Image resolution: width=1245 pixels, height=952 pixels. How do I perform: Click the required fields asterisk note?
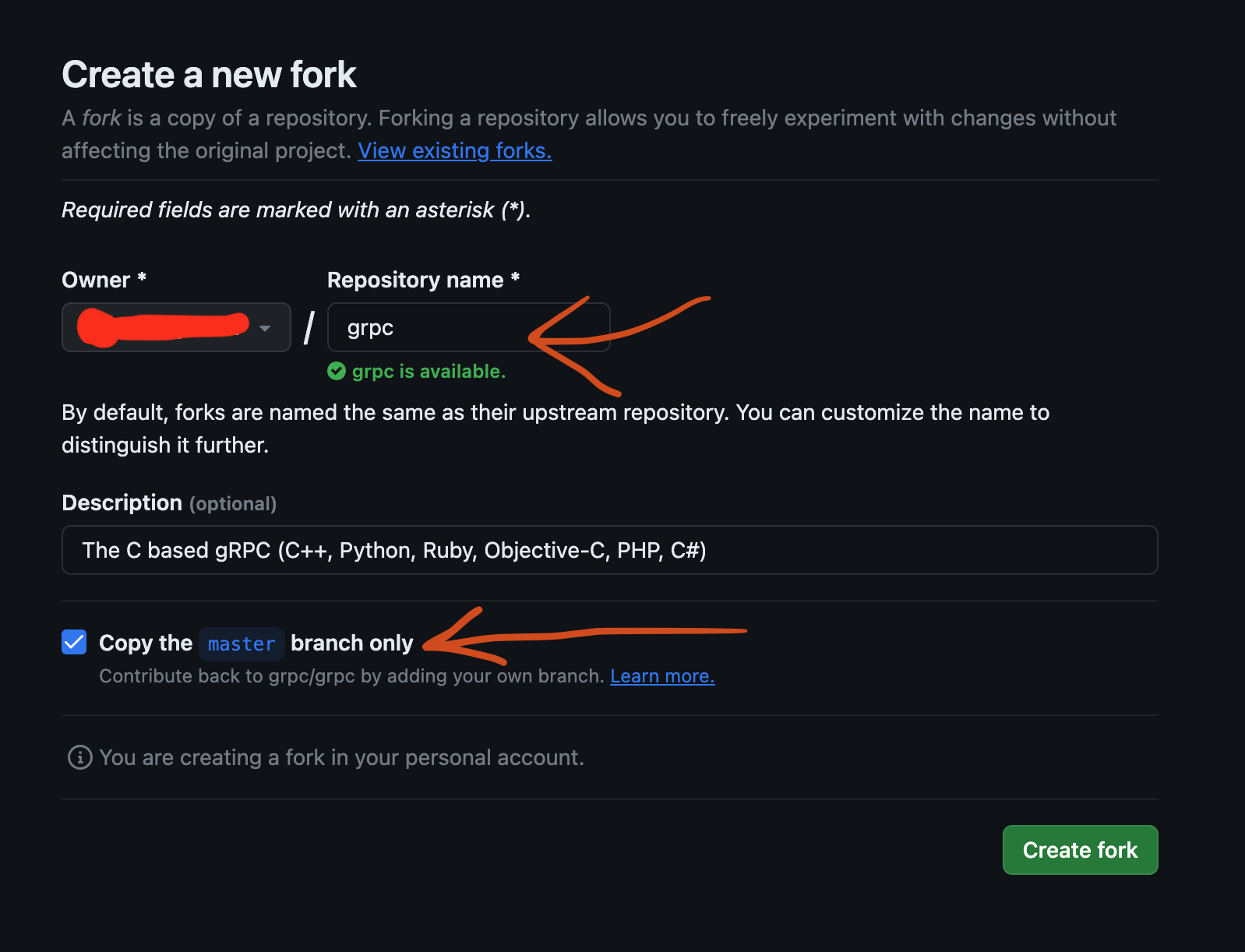(296, 210)
